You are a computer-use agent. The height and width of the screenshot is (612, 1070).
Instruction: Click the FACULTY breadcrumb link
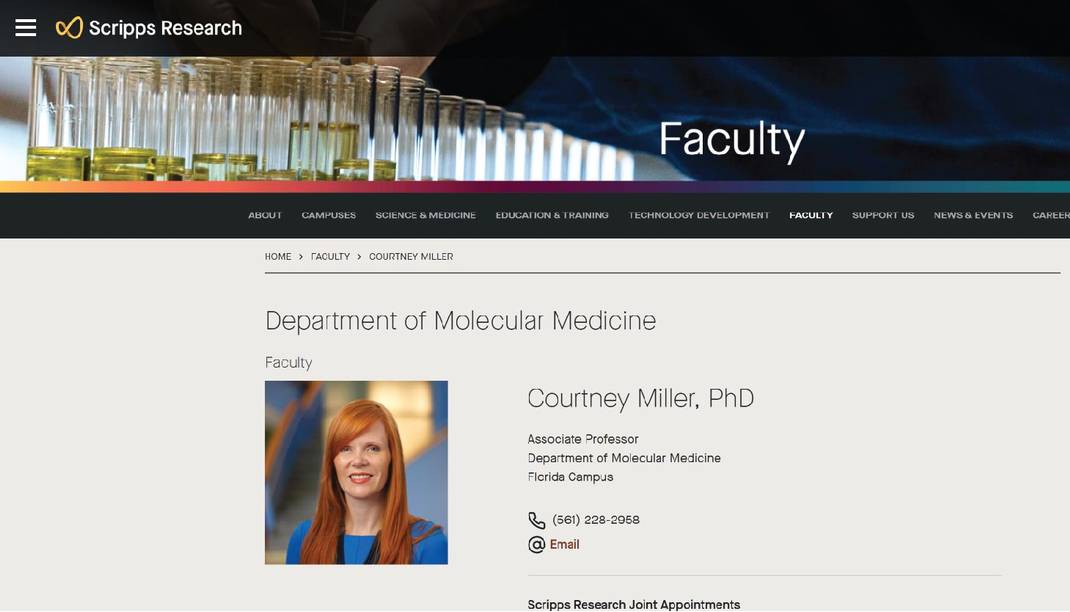coord(330,256)
